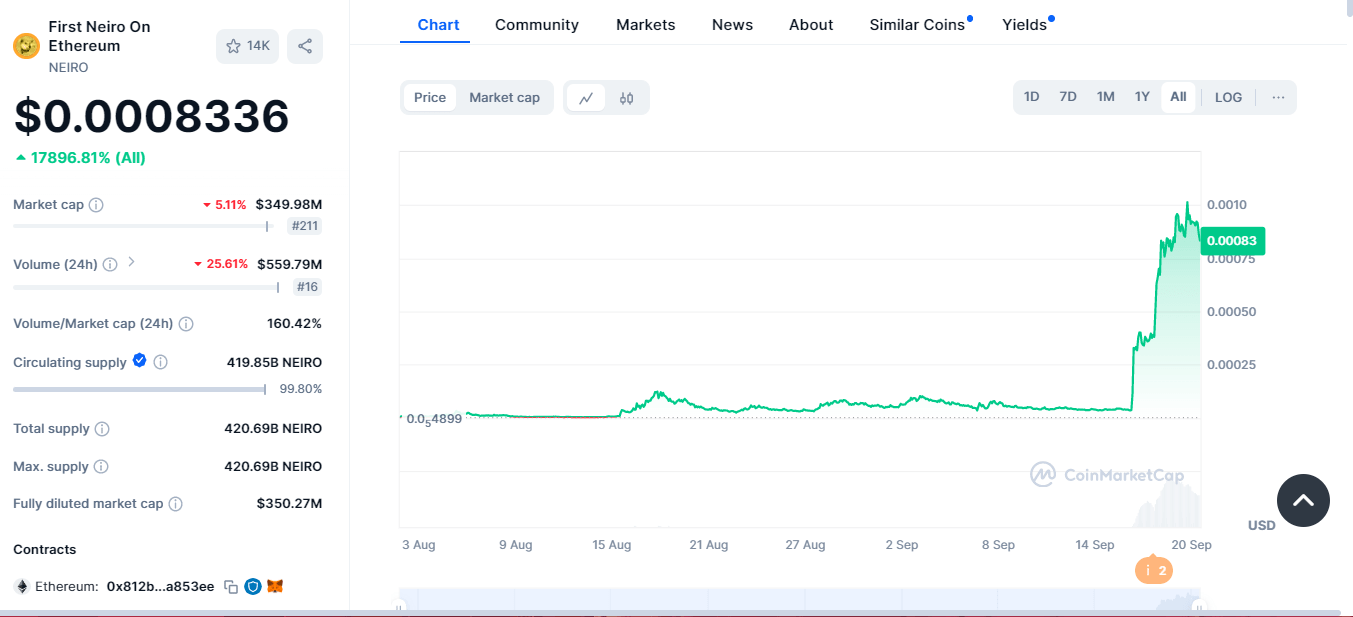Click the 419.85B NEIRO circulating value

click(x=274, y=362)
